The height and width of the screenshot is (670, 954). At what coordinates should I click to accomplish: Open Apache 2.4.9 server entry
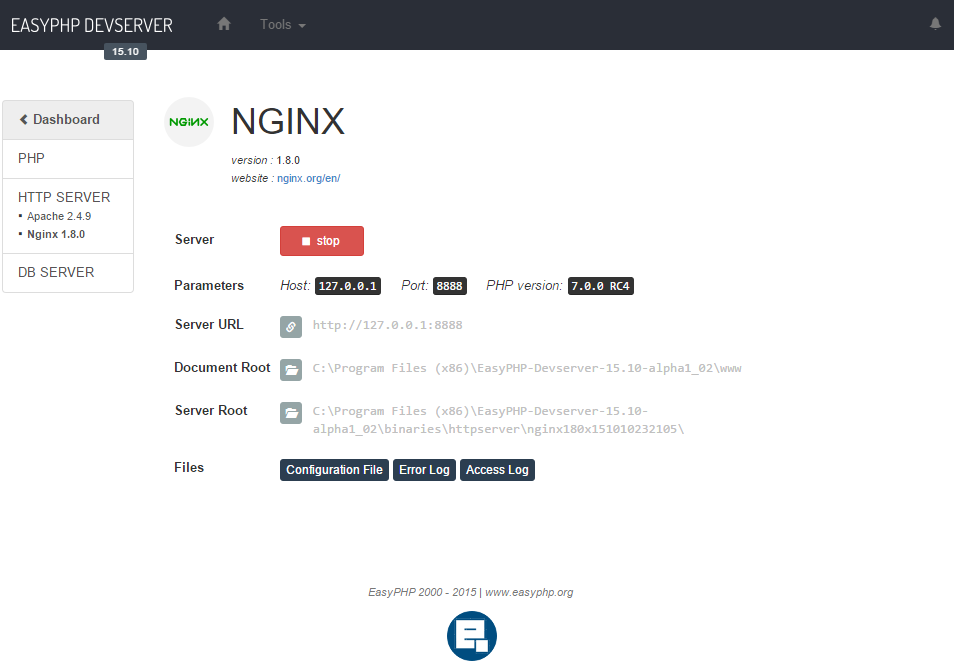point(59,216)
